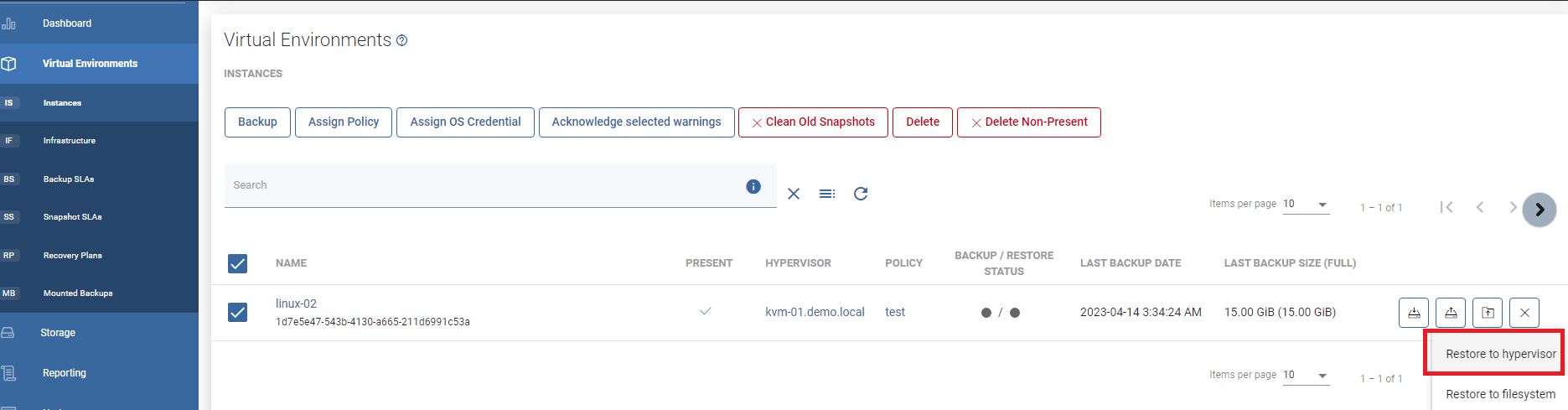Image resolution: width=1568 pixels, height=410 pixels.
Task: Click the search info icon
Action: pyautogui.click(x=753, y=186)
